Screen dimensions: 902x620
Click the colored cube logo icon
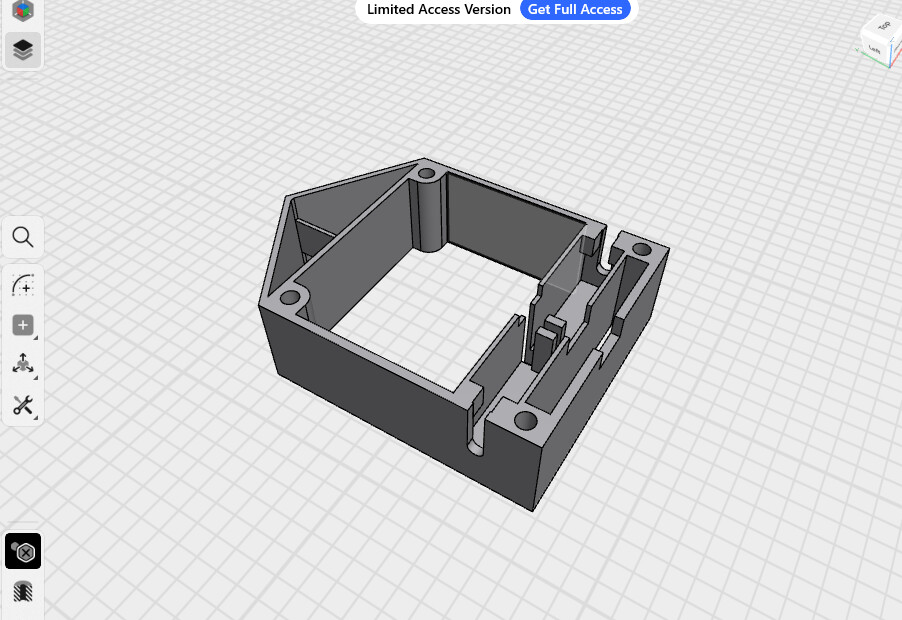[22, 9]
